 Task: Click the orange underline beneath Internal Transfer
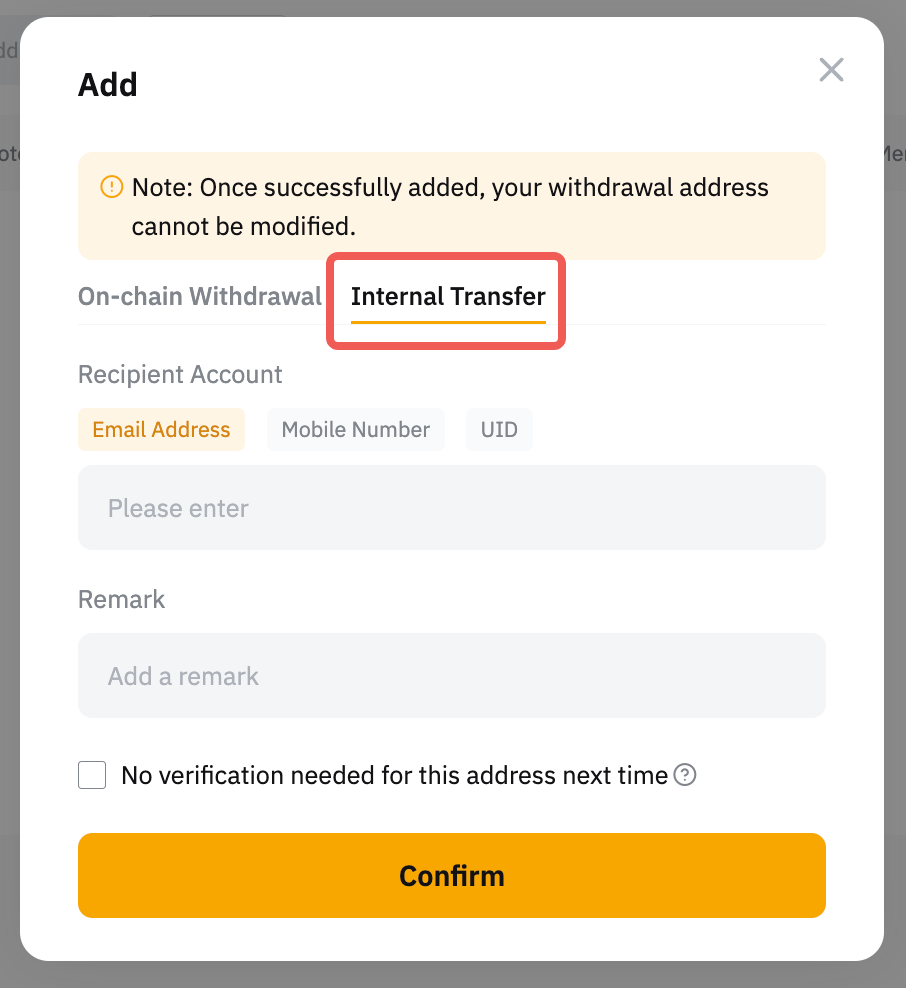[x=448, y=323]
